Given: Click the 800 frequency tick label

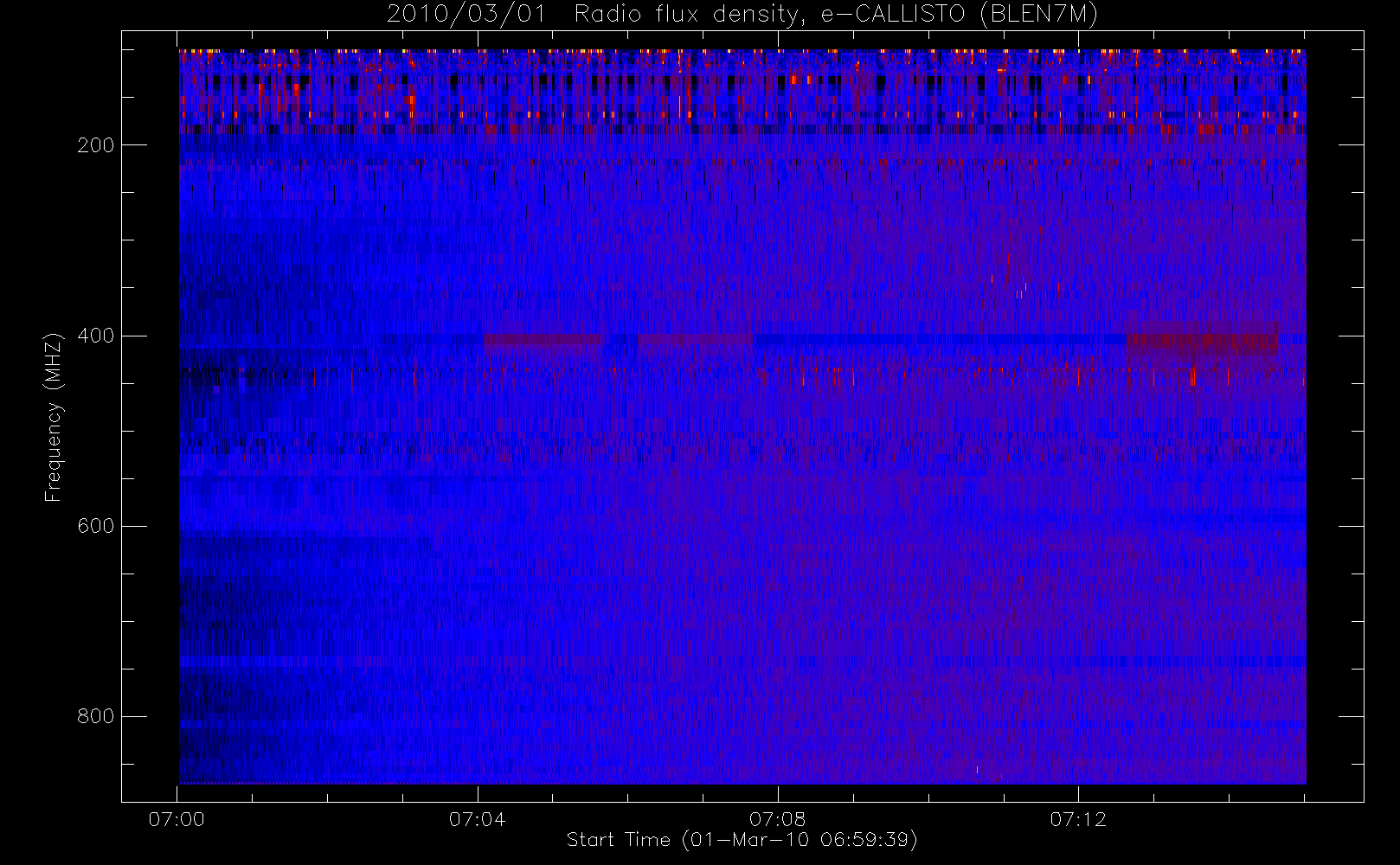Looking at the screenshot, I should [96, 716].
